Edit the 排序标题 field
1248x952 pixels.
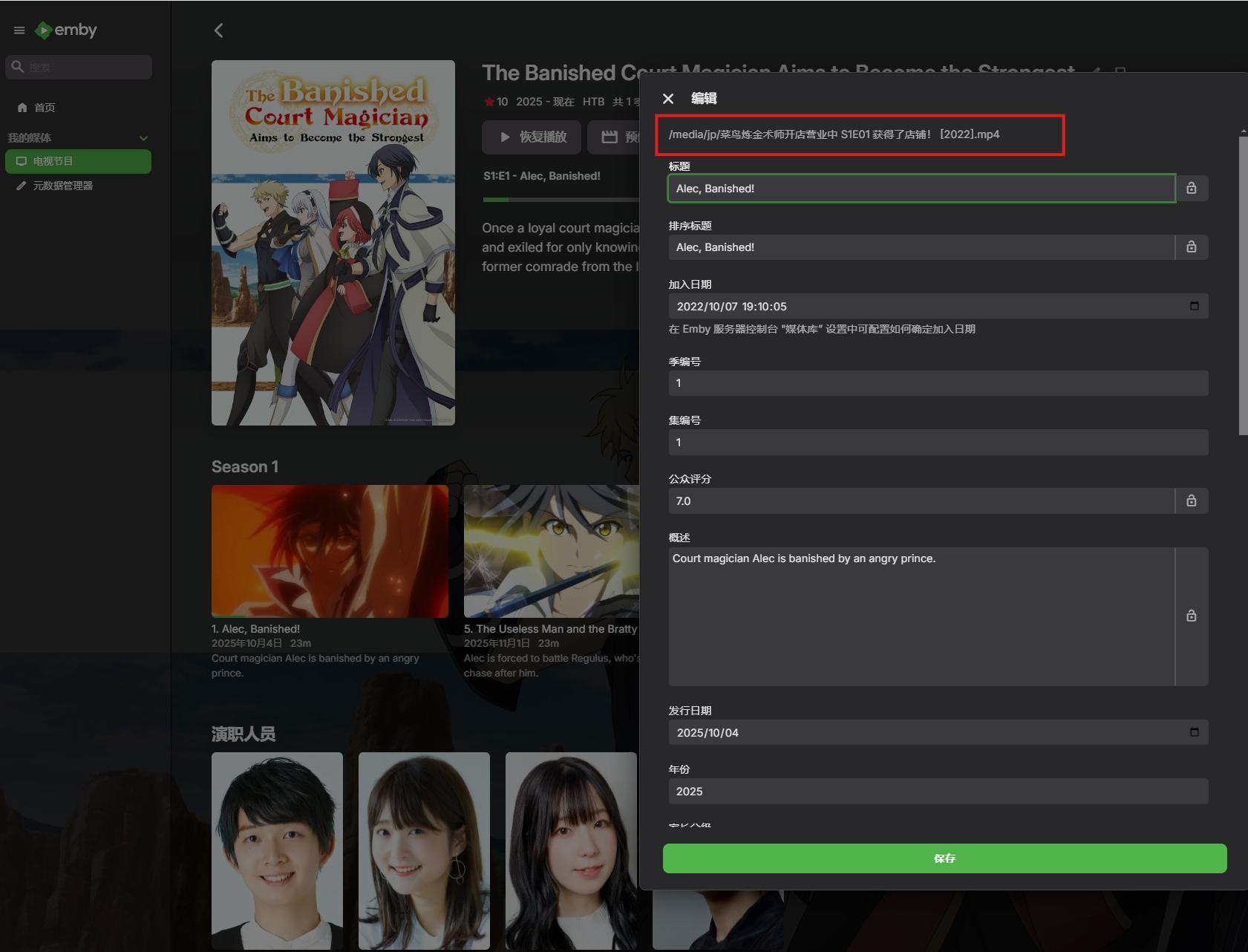coord(921,247)
